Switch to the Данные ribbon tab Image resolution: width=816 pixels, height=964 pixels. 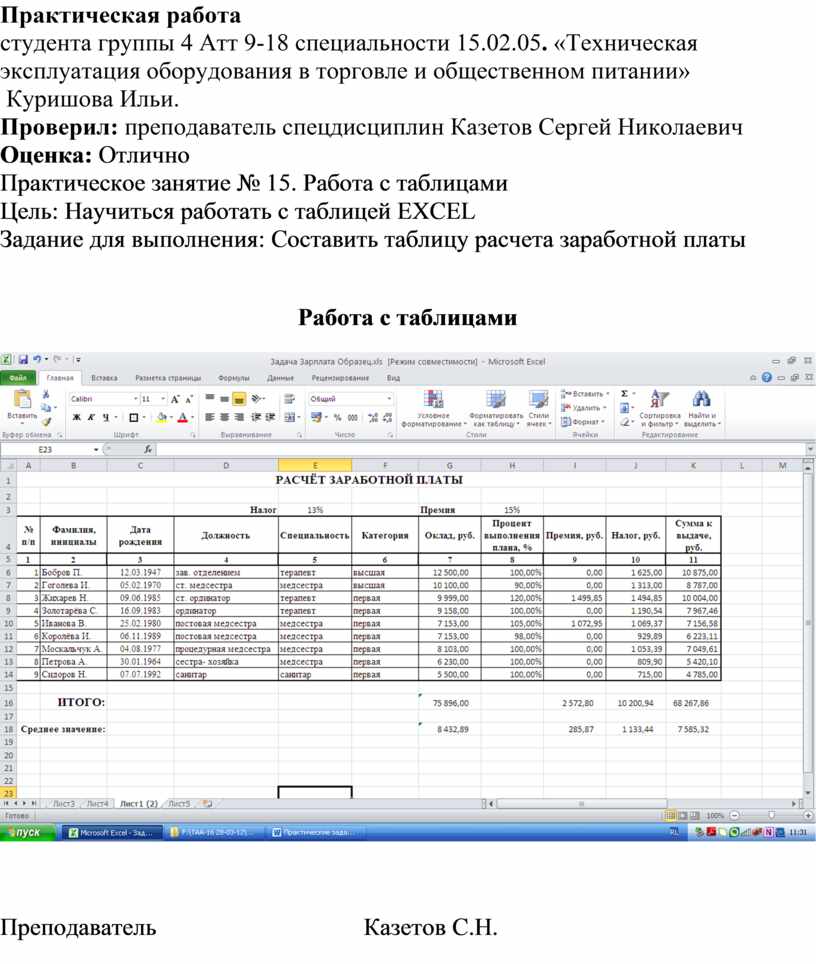click(x=280, y=377)
